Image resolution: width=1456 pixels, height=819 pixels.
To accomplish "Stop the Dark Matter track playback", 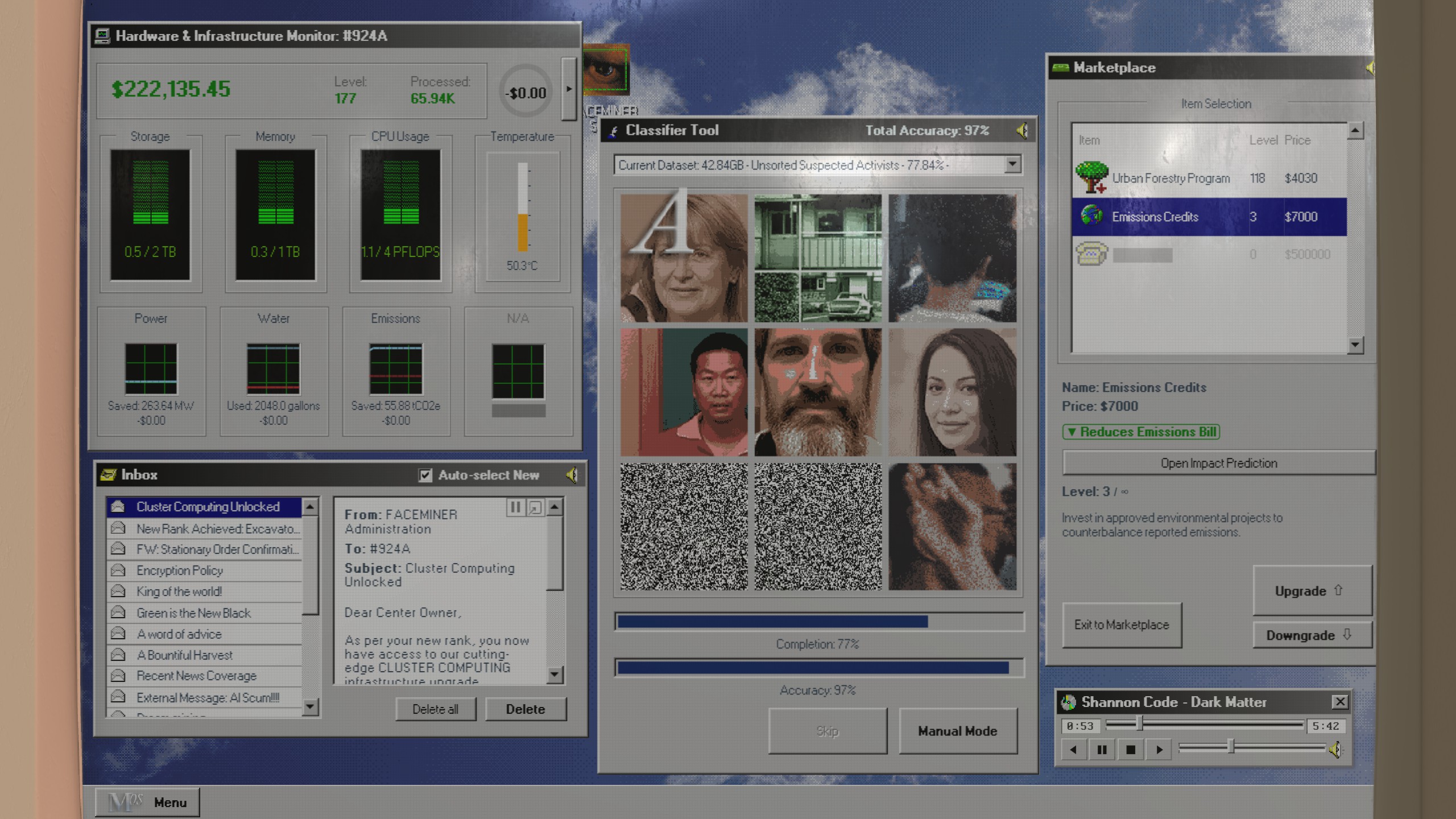I will point(1130,750).
